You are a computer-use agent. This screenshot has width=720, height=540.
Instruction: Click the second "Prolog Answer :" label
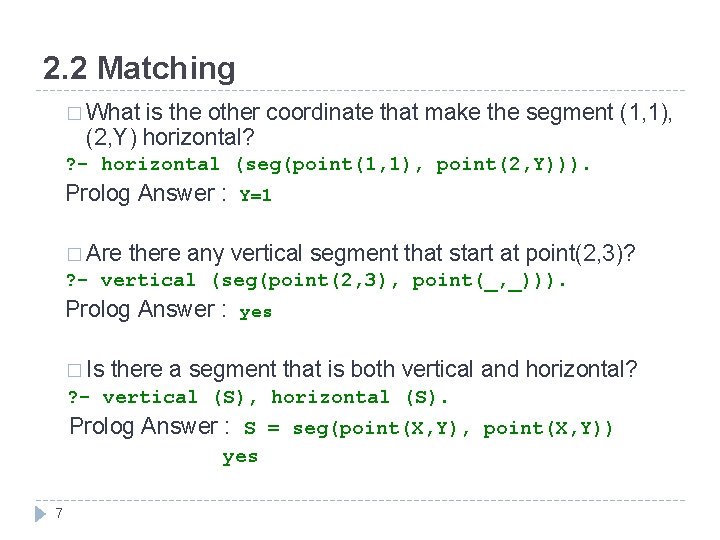[x=146, y=309]
